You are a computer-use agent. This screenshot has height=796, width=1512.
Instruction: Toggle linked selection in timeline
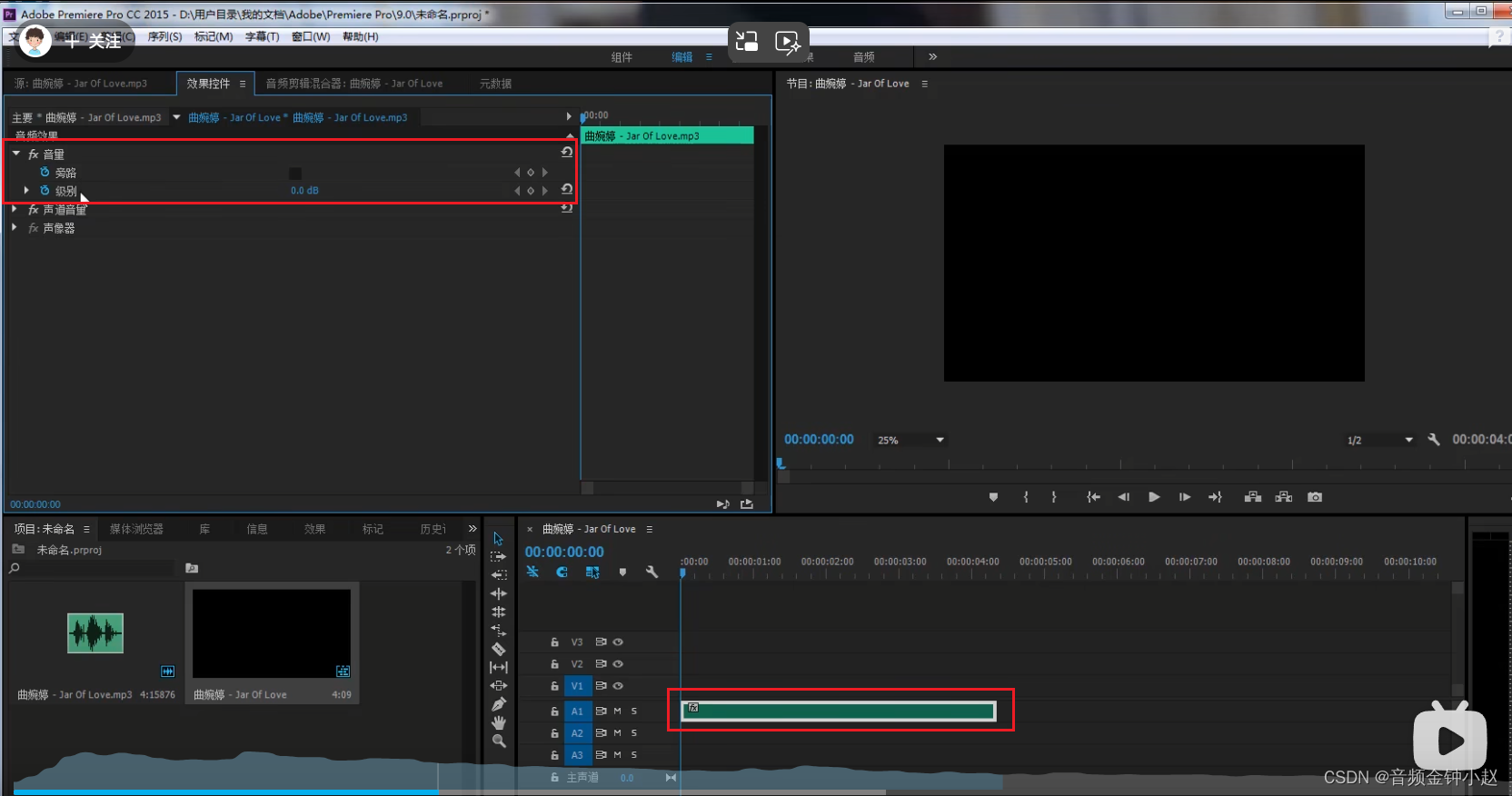pyautogui.click(x=592, y=572)
